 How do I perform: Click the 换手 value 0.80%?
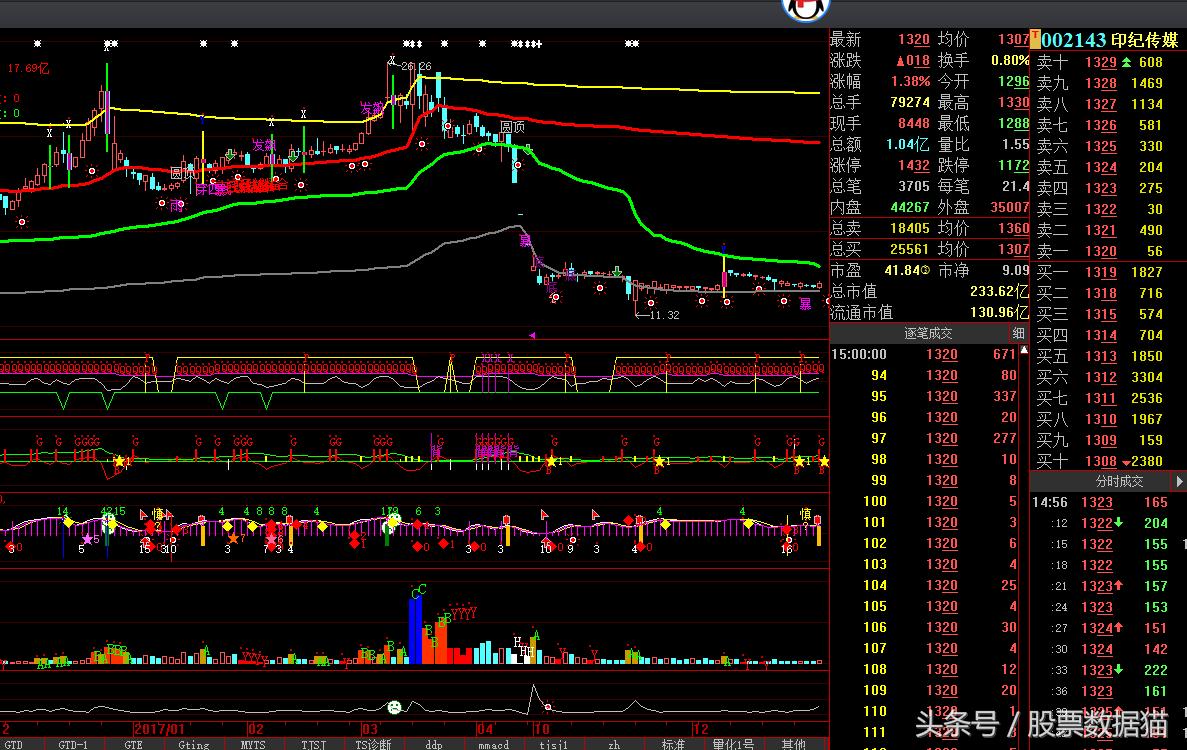(1010, 60)
